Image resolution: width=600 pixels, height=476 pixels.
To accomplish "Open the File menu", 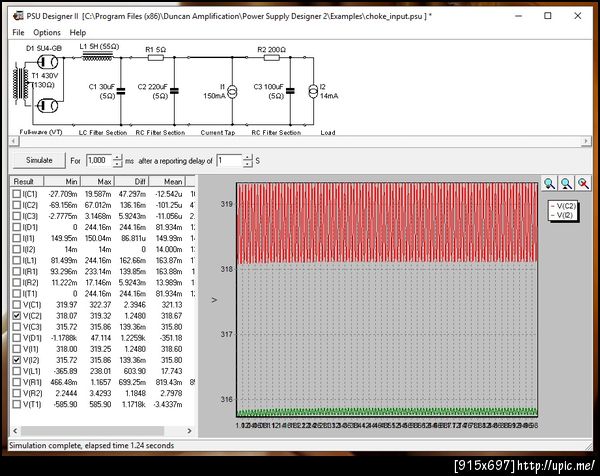I will pos(18,33).
